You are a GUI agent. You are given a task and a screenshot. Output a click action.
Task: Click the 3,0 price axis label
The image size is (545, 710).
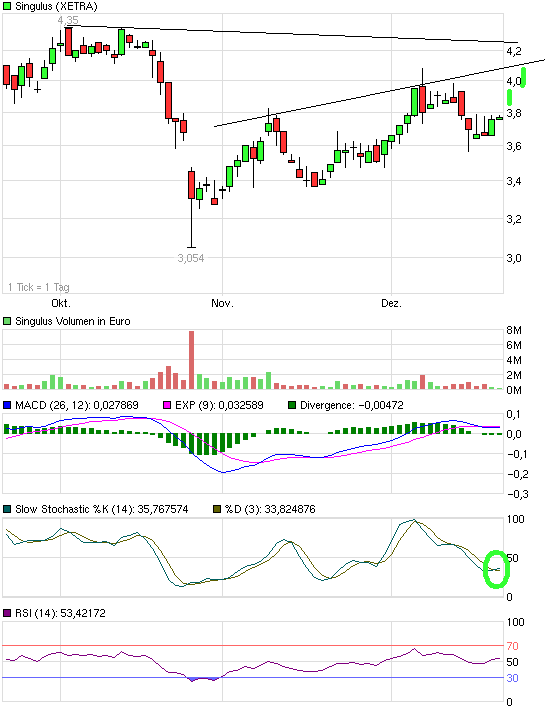[x=514, y=258]
